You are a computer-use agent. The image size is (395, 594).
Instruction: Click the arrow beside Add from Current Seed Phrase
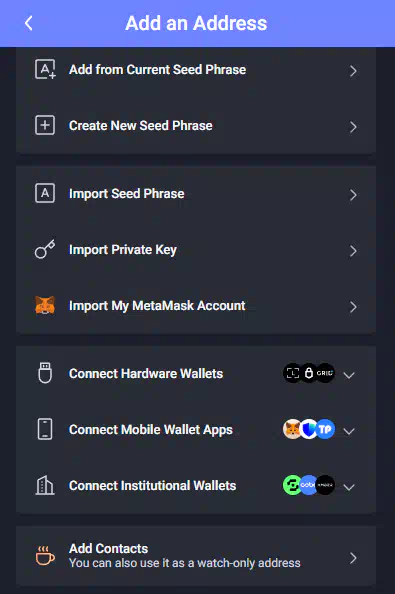point(353,71)
